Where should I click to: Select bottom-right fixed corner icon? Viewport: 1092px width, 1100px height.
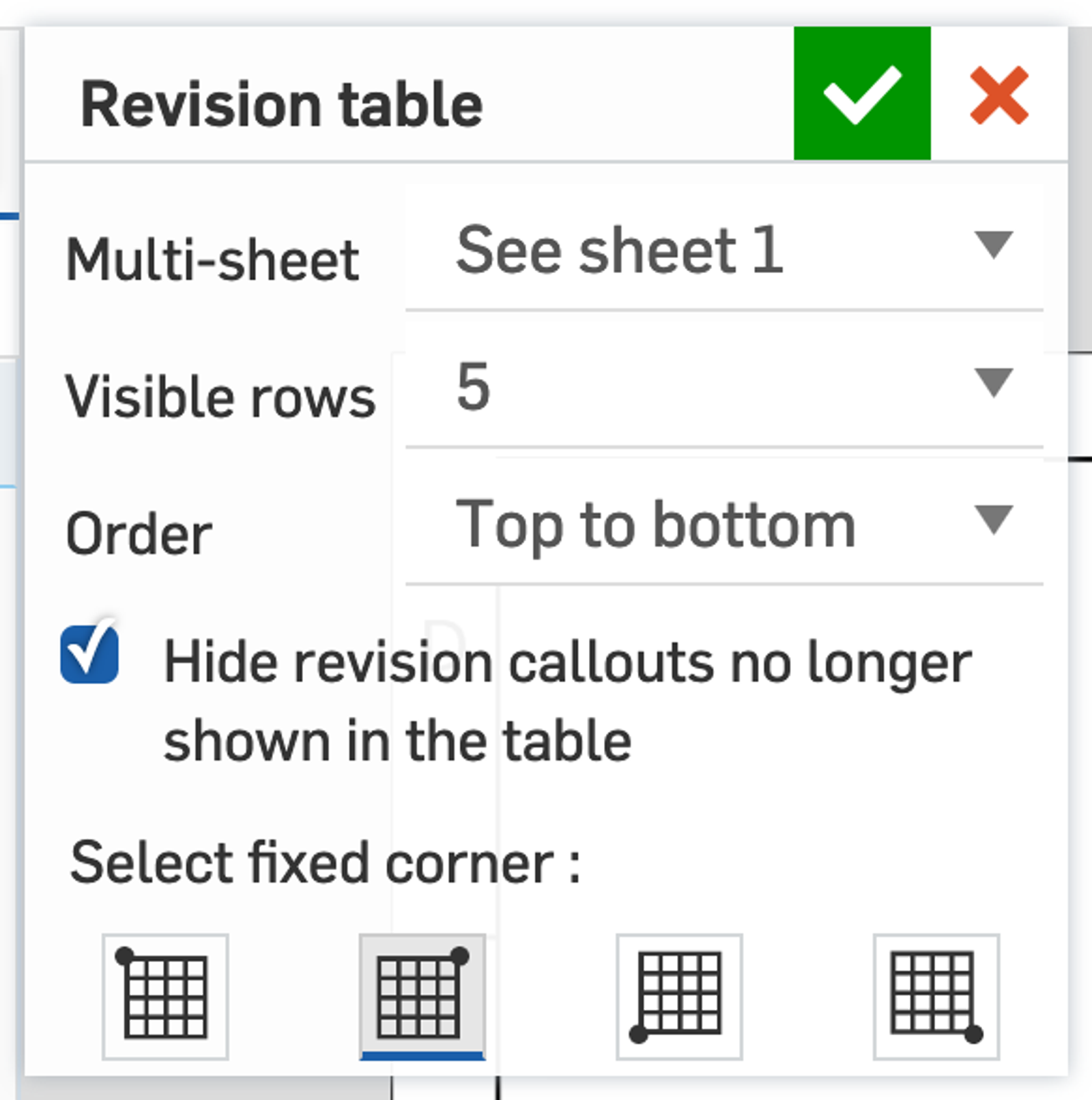coord(936,996)
